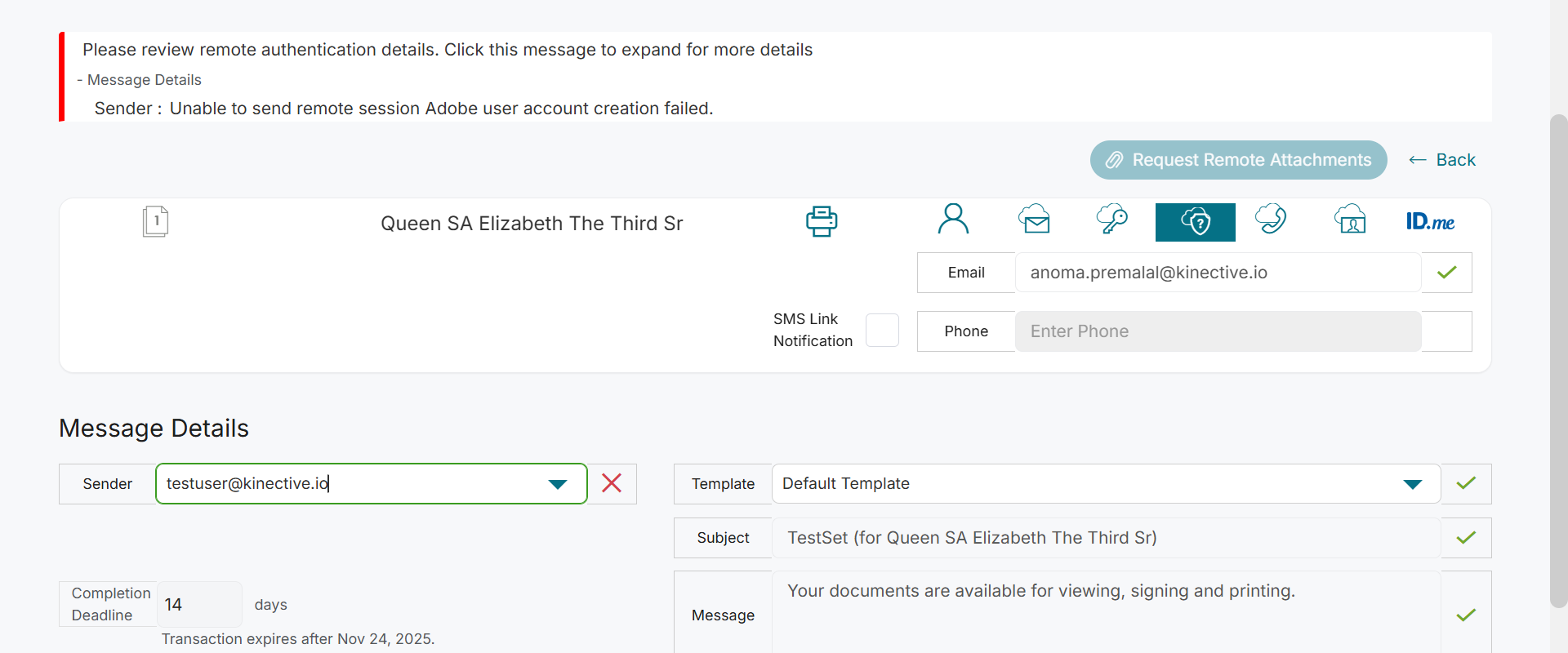Clear the Sender field with red X
The image size is (1568, 653).
point(612,483)
